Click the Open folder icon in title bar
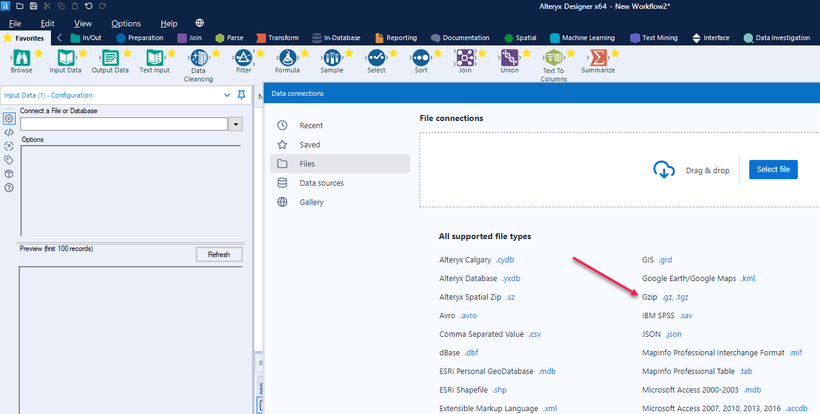 [x=19, y=6]
